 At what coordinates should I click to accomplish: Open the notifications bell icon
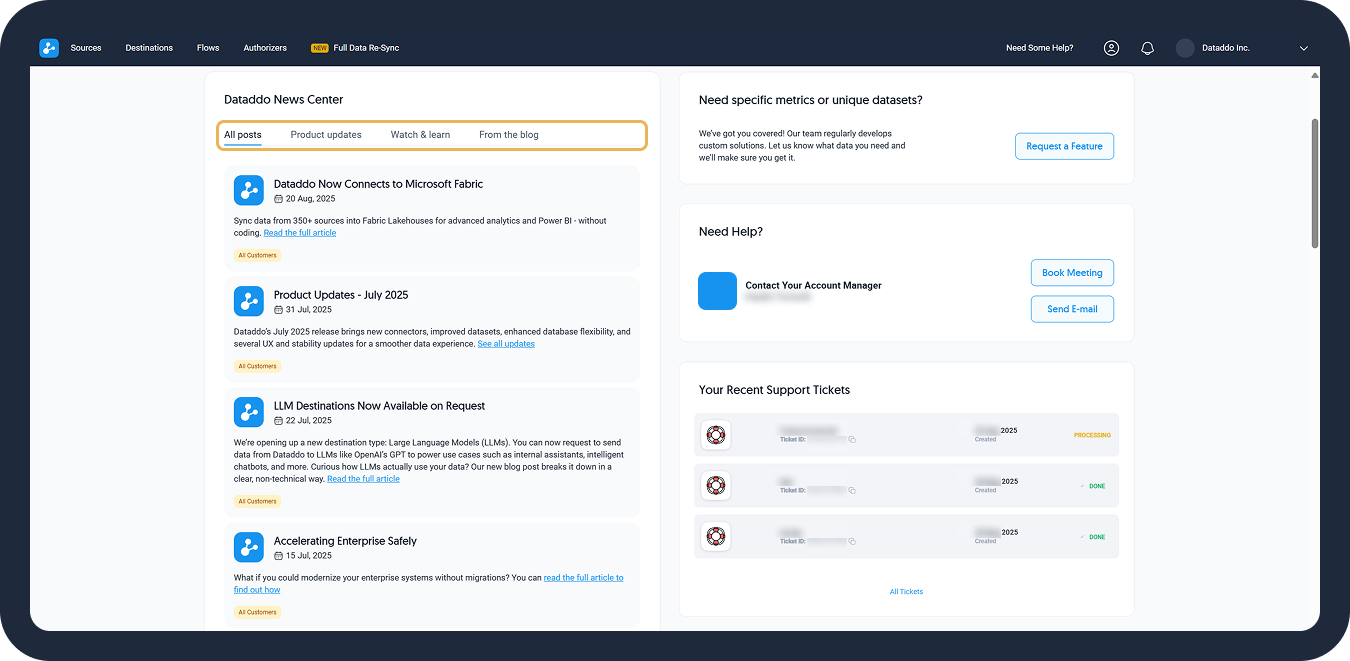click(1147, 48)
